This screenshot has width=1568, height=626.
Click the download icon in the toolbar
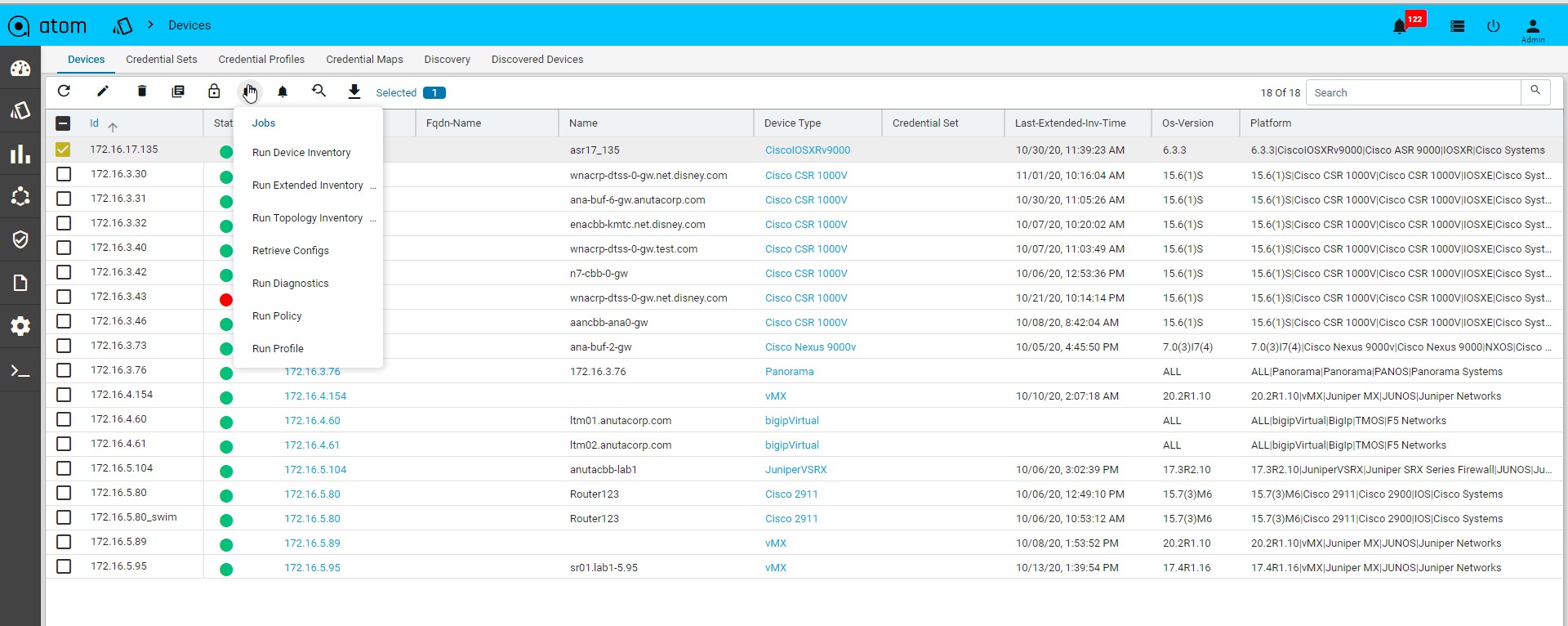click(354, 92)
